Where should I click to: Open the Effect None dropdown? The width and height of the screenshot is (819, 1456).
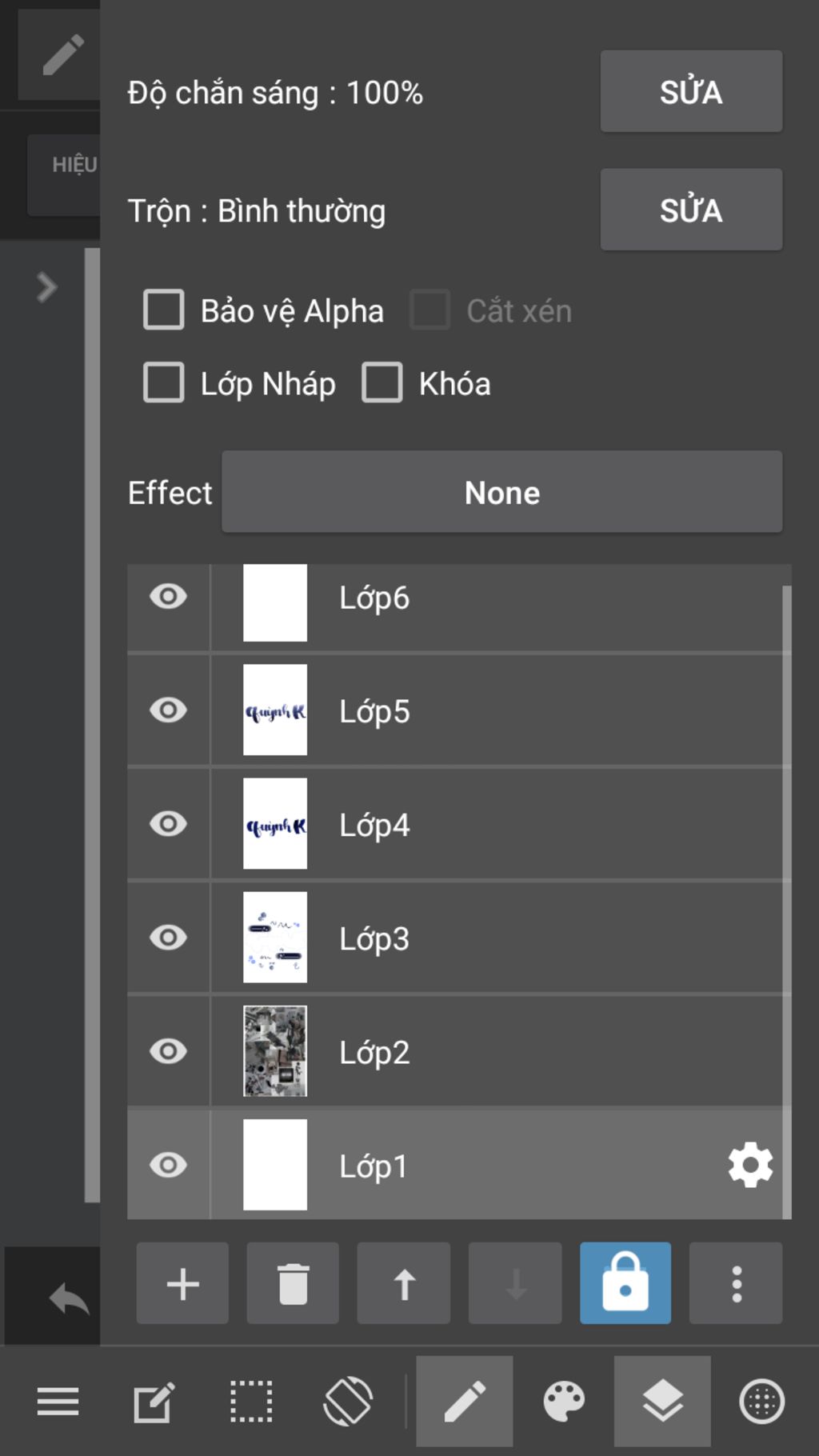click(501, 492)
